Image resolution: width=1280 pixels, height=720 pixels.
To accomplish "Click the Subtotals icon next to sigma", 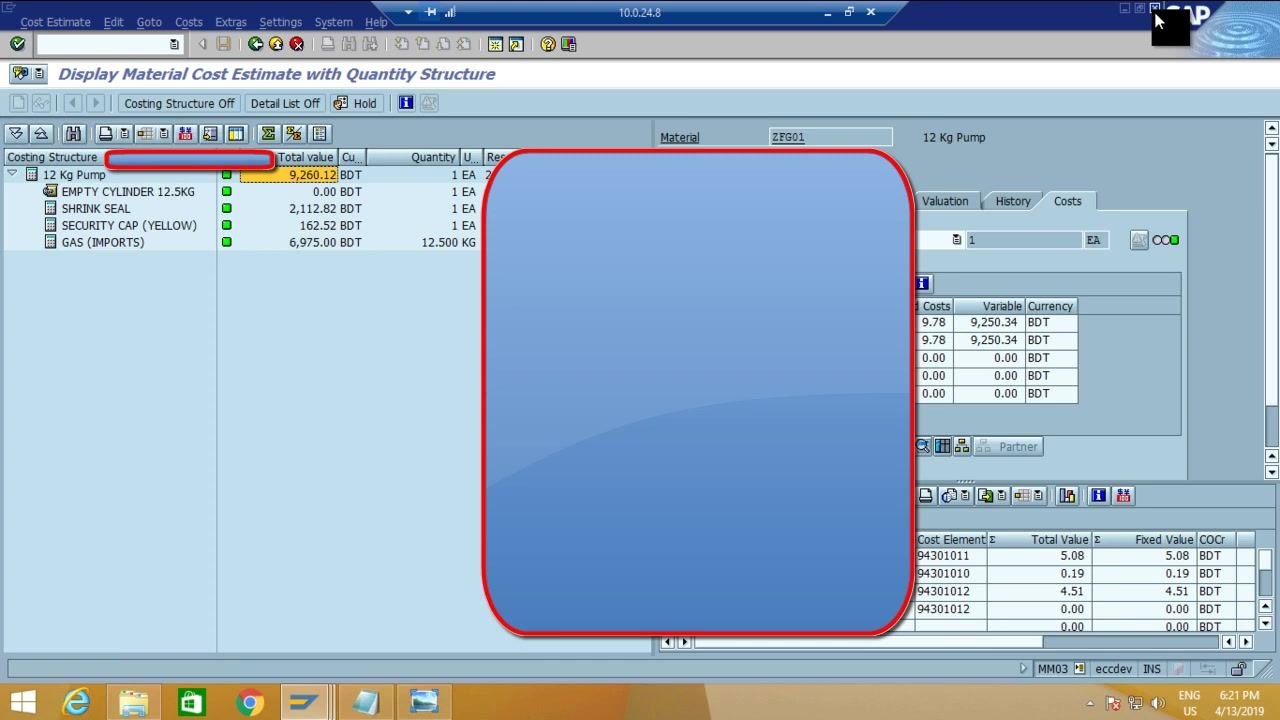I will pyautogui.click(x=293, y=134).
